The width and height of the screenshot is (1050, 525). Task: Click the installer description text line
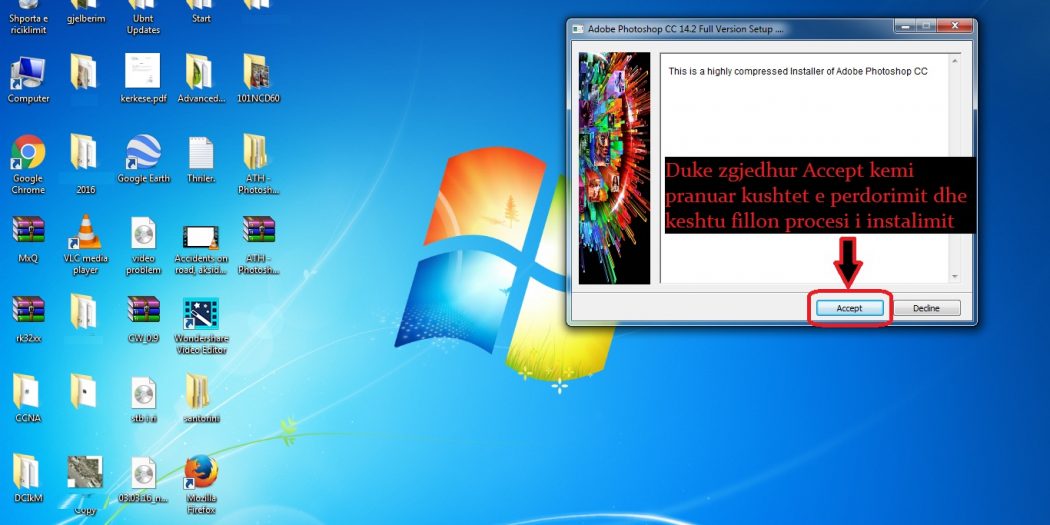click(798, 71)
